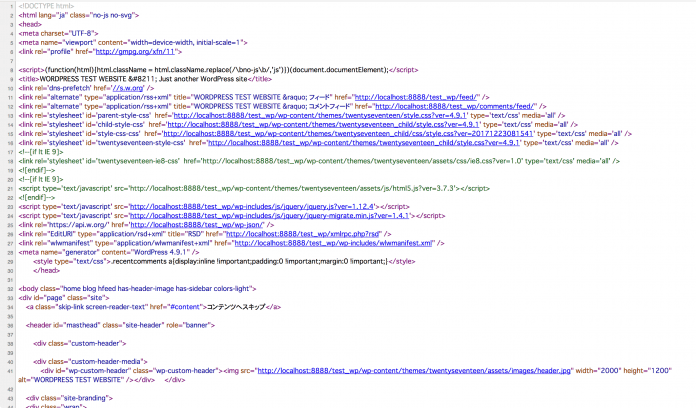This screenshot has width=696, height=408.
Task: Open the test_wp/wp-json/ link
Action: pos(197,225)
